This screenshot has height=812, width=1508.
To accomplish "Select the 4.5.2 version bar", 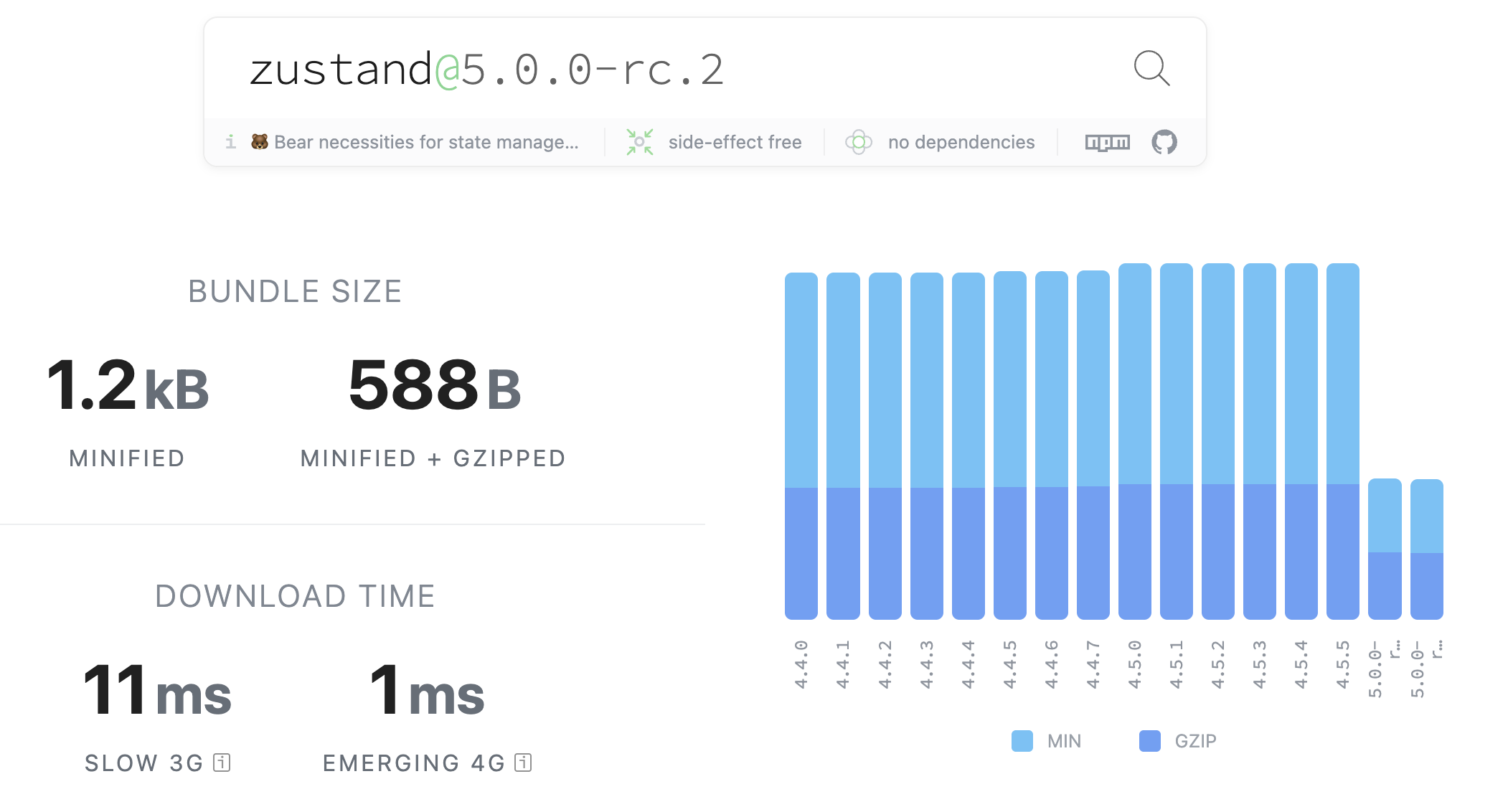I will (1217, 441).
